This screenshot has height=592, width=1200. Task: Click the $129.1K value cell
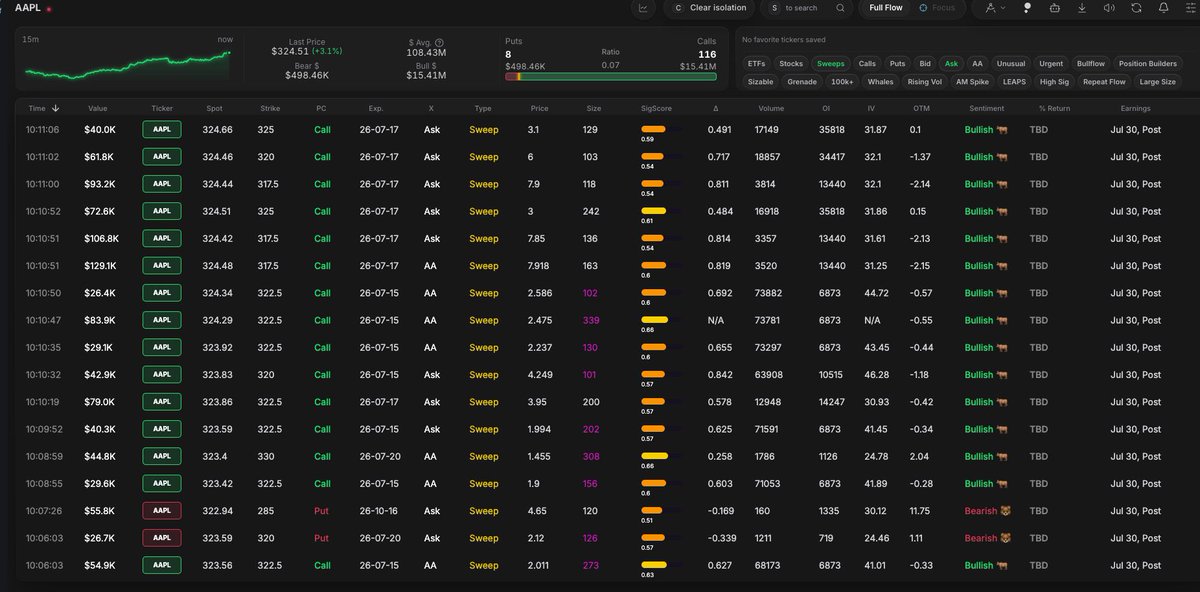(100, 266)
